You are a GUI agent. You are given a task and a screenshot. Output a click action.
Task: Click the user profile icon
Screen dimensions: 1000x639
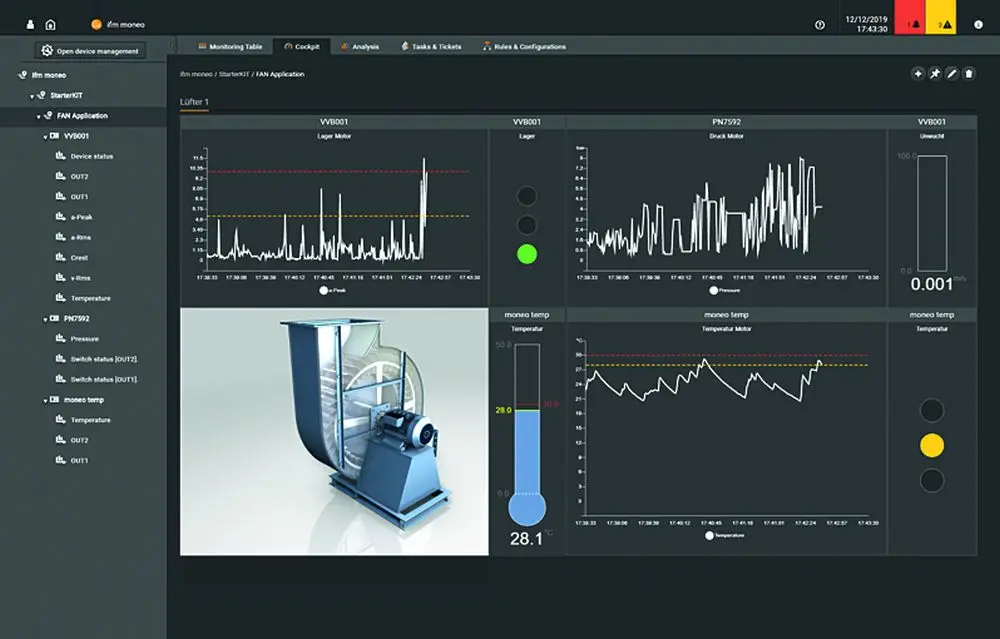(x=31, y=24)
